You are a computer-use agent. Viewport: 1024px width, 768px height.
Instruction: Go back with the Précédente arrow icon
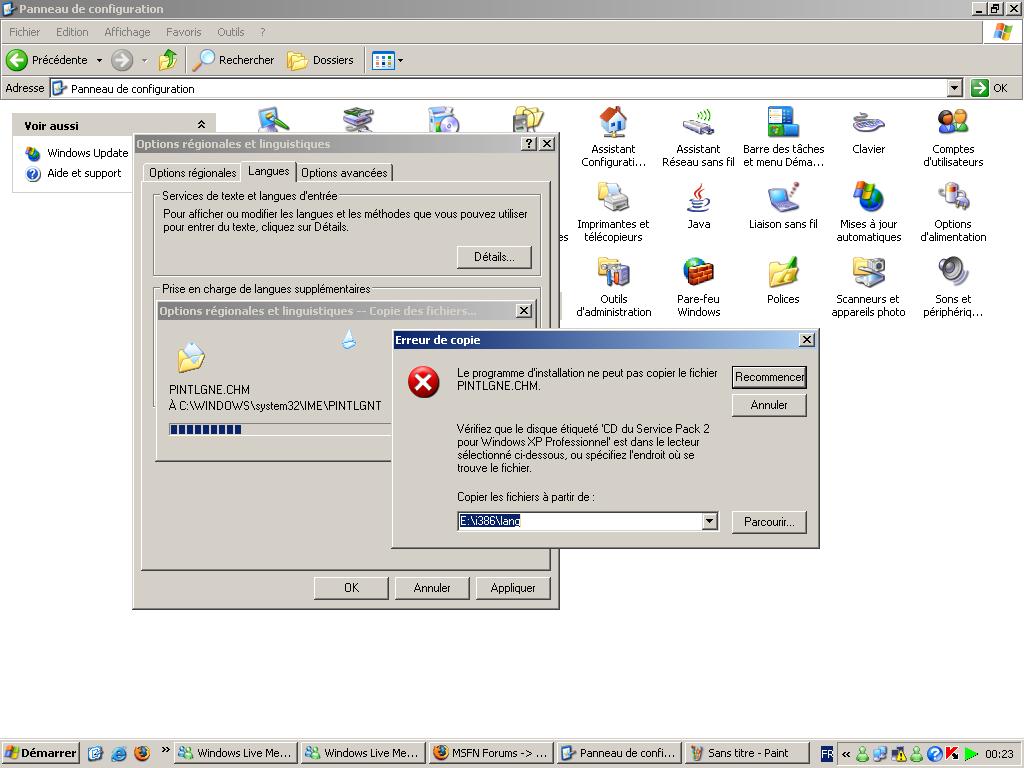(17, 60)
